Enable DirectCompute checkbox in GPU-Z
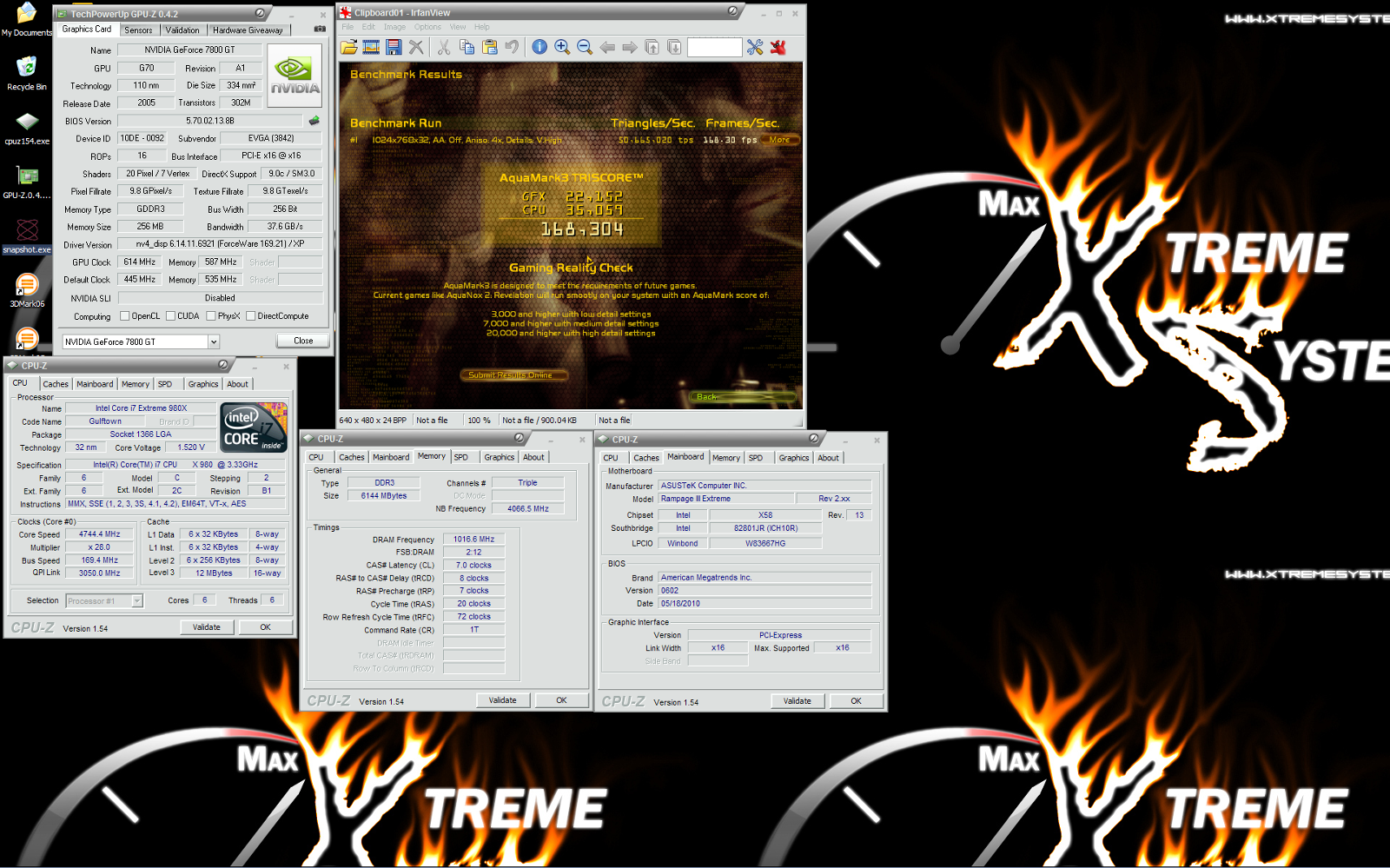This screenshot has height=868, width=1390. 250,316
